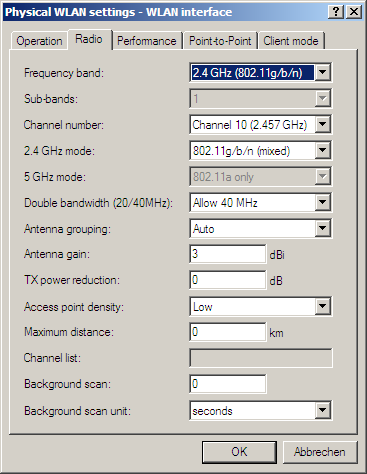
Task: Click the help question mark button
Action: (x=336, y=12)
